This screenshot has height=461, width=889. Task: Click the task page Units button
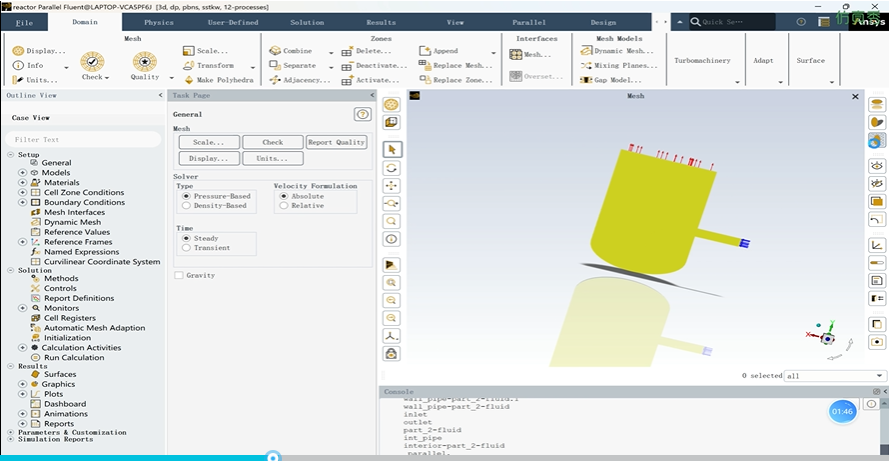(x=273, y=158)
